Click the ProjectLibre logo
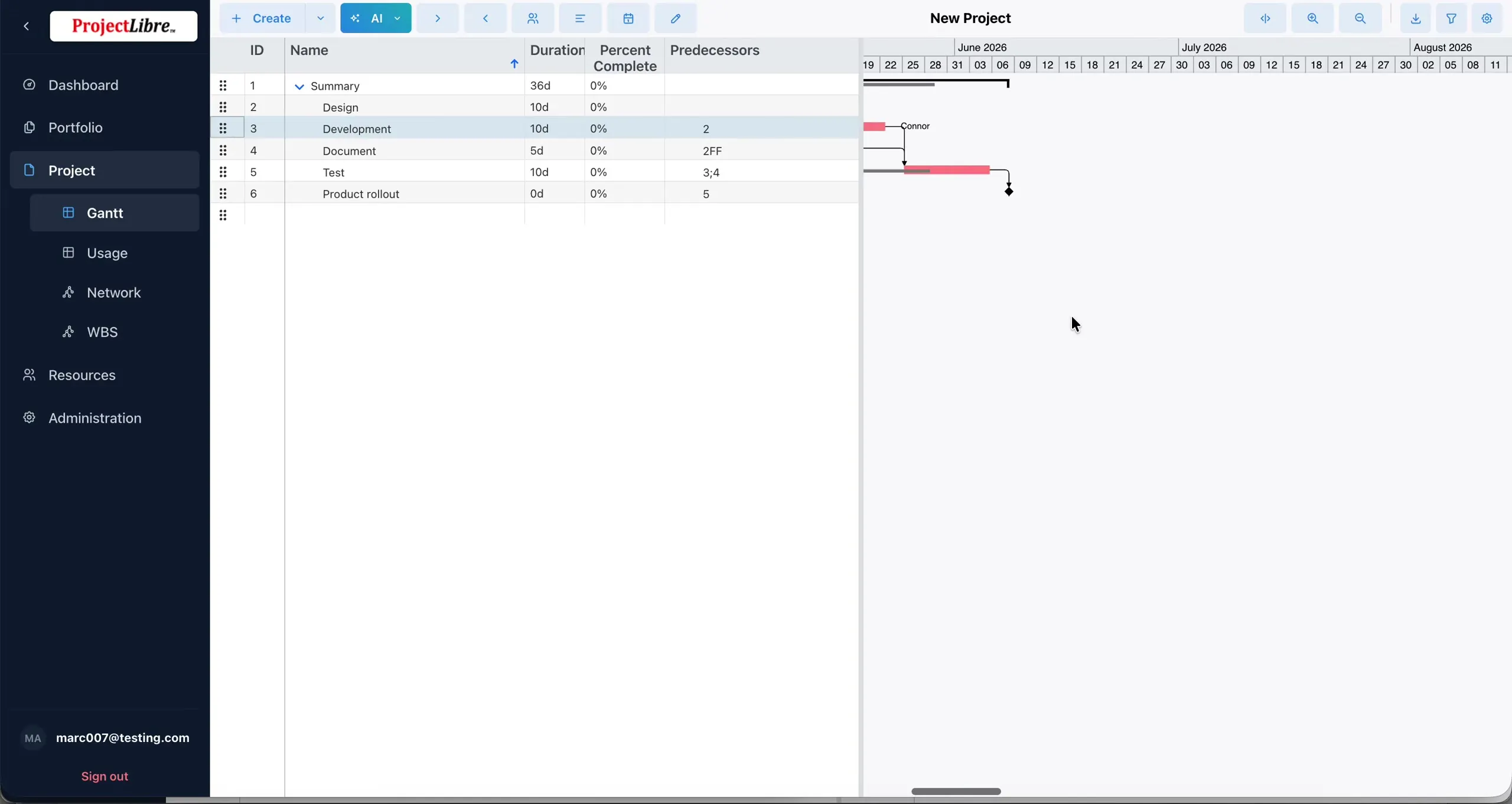 click(x=123, y=26)
